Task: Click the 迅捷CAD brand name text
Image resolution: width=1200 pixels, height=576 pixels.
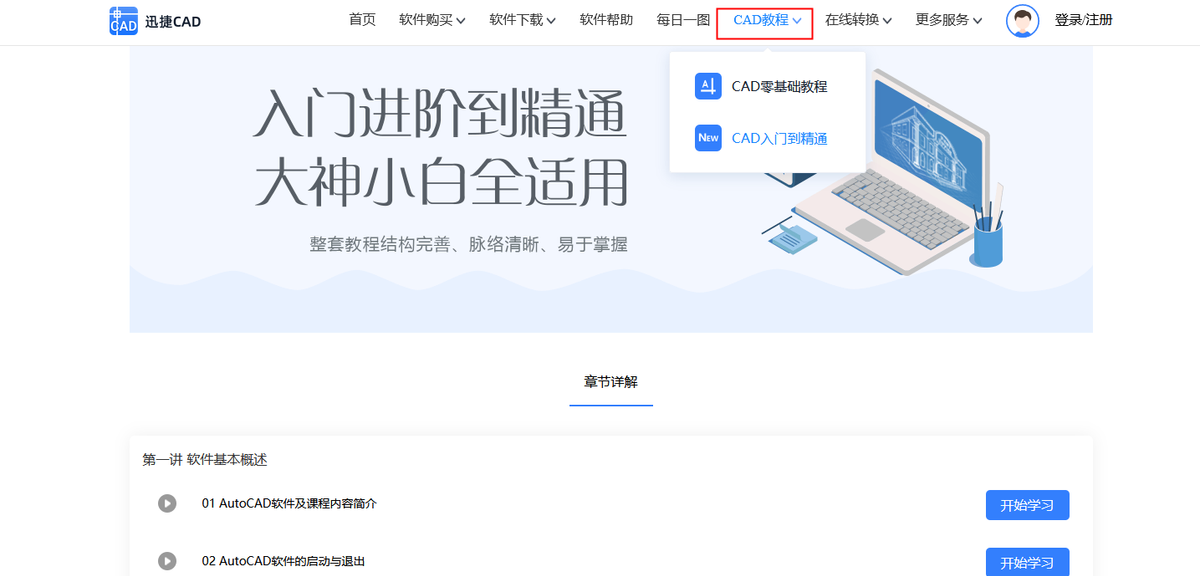Action: tap(172, 21)
